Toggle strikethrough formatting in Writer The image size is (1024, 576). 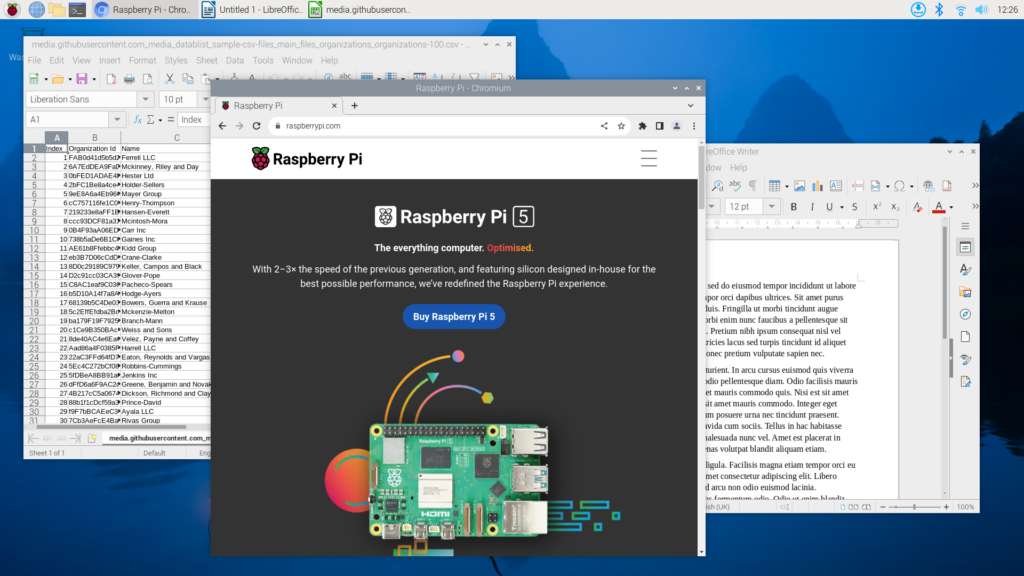(854, 206)
